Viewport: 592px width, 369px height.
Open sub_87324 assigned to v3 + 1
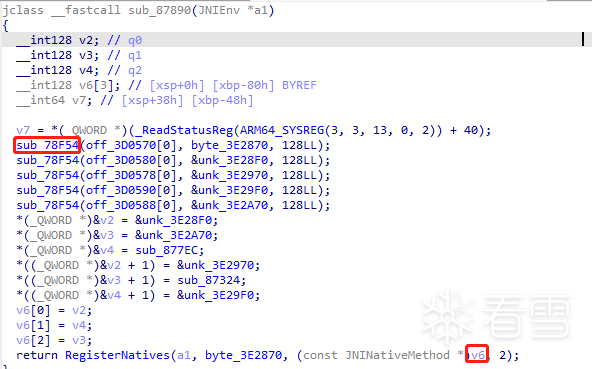(209, 280)
